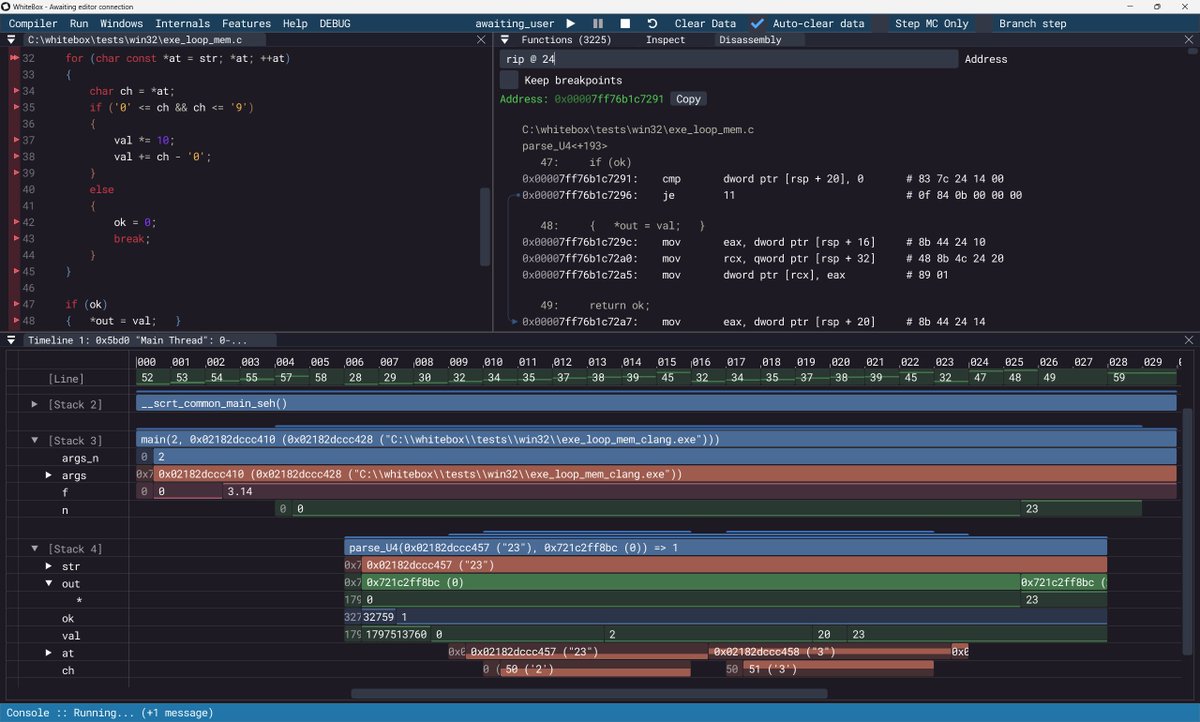The image size is (1200, 722).
Task: Click line cell 58 in the [Line] row
Action: (320, 378)
